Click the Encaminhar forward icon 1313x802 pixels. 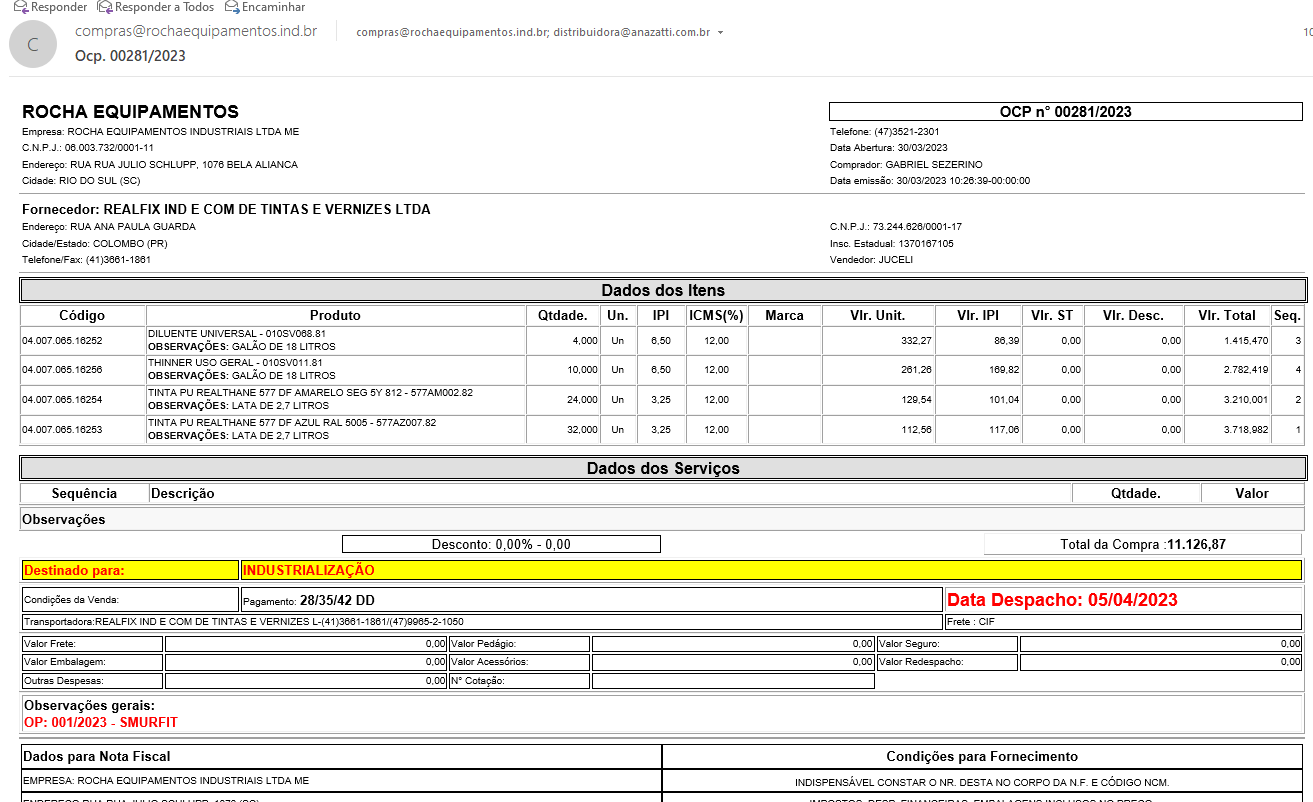[x=232, y=7]
